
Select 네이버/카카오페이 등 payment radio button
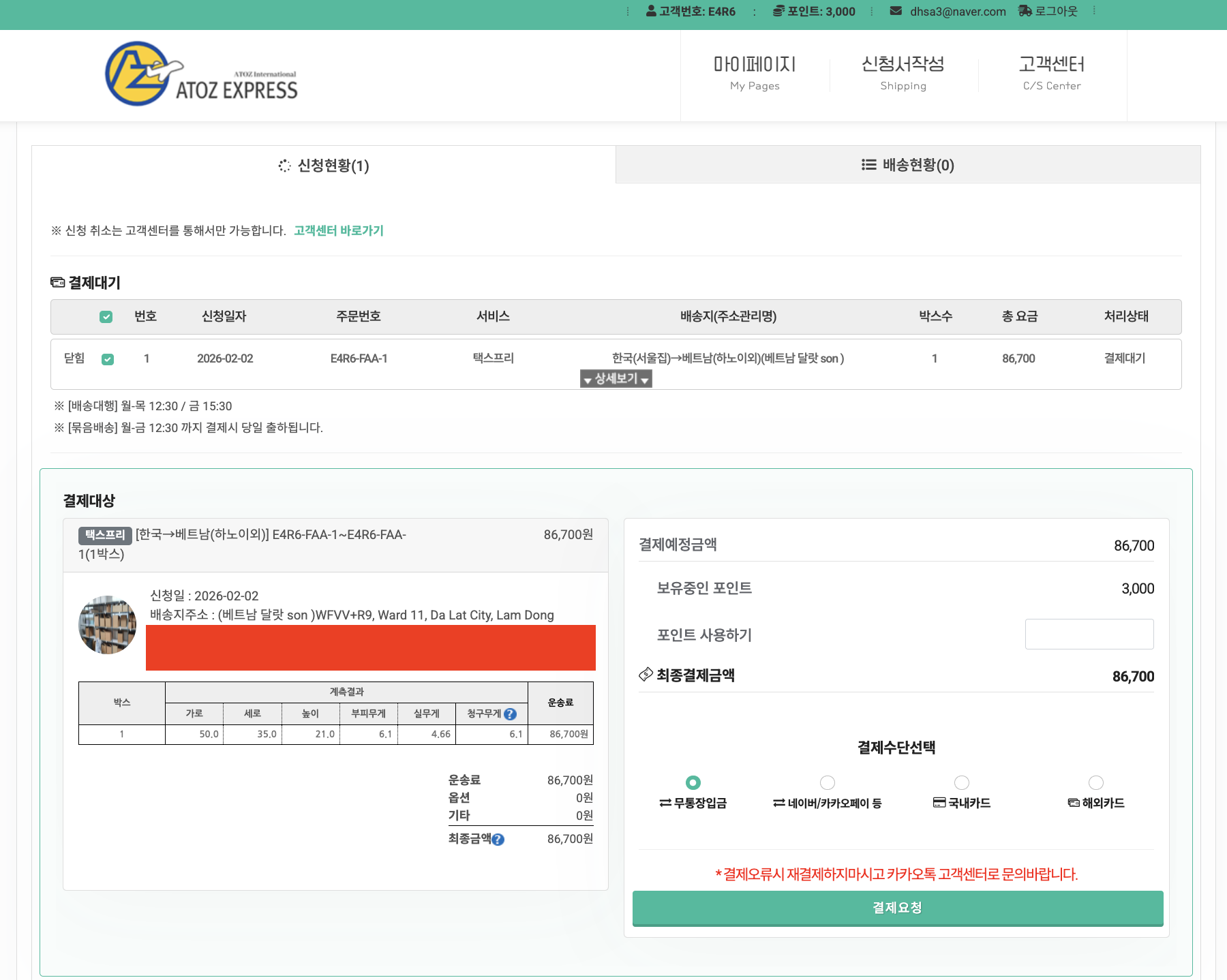tap(828, 782)
